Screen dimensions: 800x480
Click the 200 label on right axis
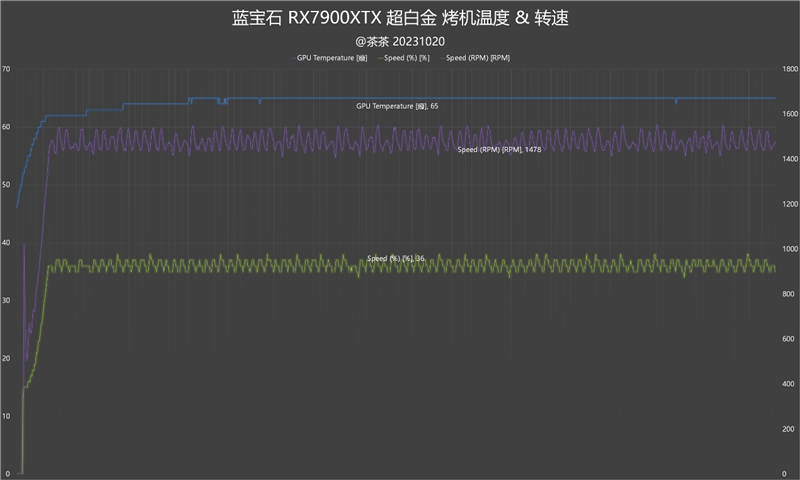pyautogui.click(x=789, y=429)
